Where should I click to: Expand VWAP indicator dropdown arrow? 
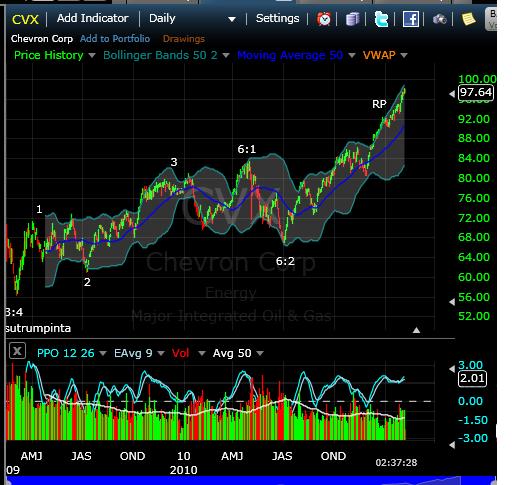[x=404, y=55]
